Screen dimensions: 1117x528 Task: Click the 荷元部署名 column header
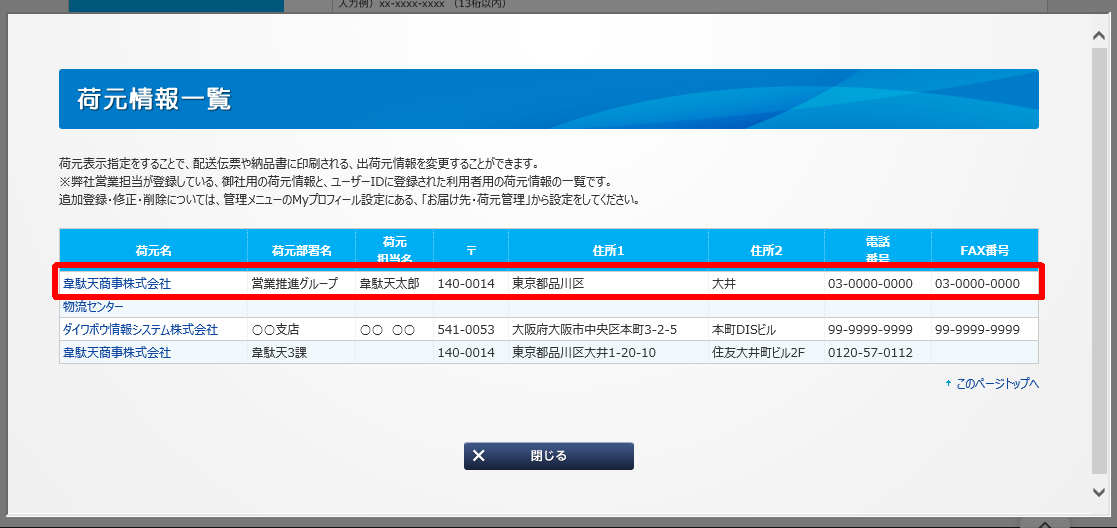click(x=301, y=250)
